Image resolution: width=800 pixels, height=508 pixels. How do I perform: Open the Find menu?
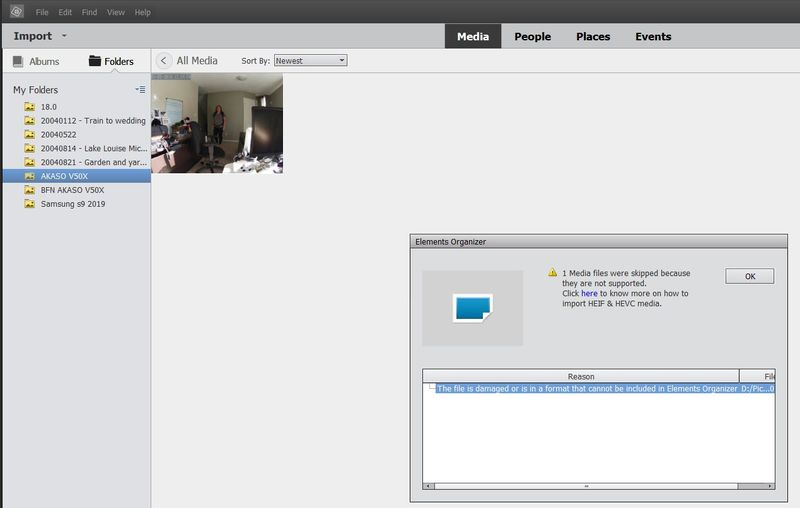90,12
